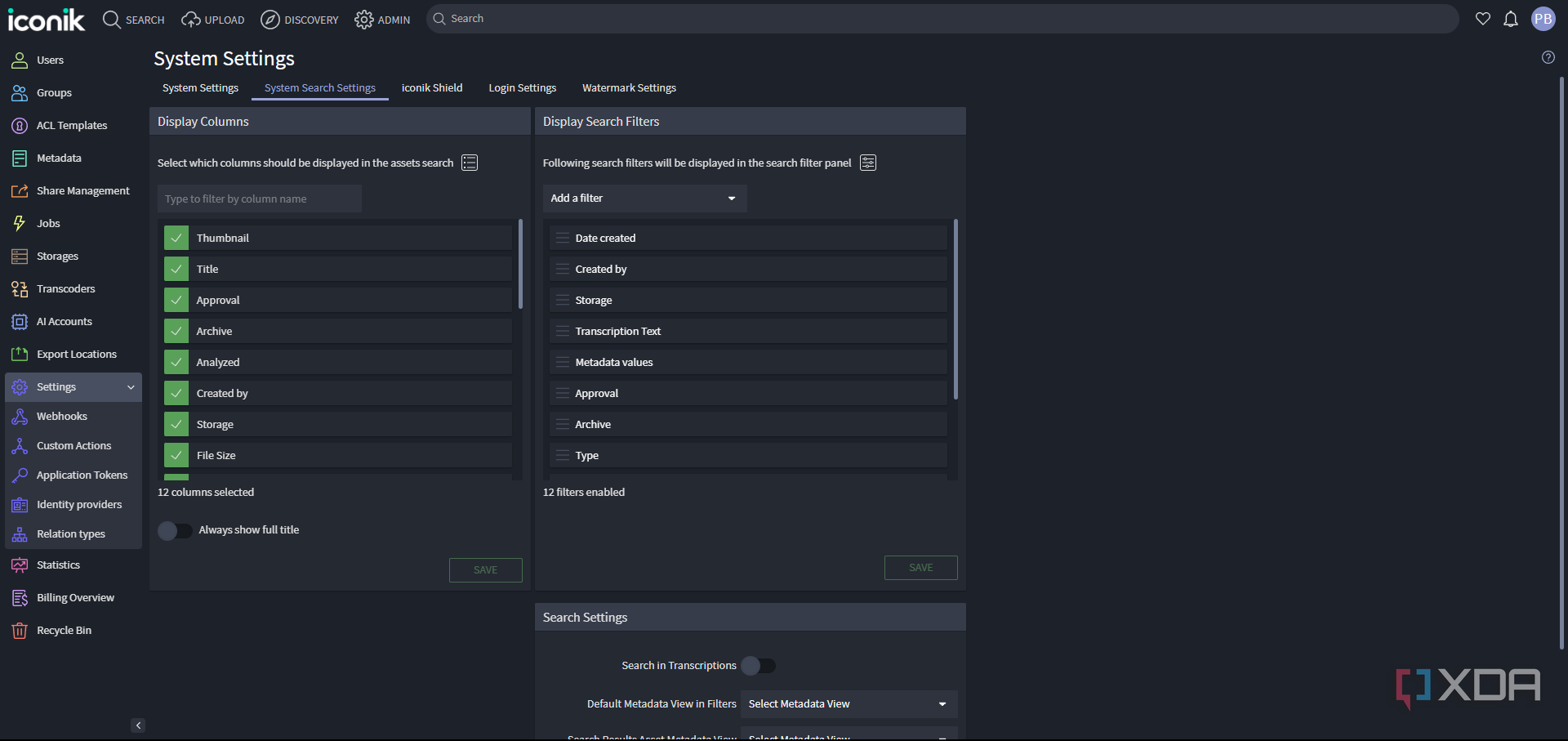Viewport: 1568px width, 741px height.
Task: Click the search filters panel icon
Action: pyautogui.click(x=868, y=163)
